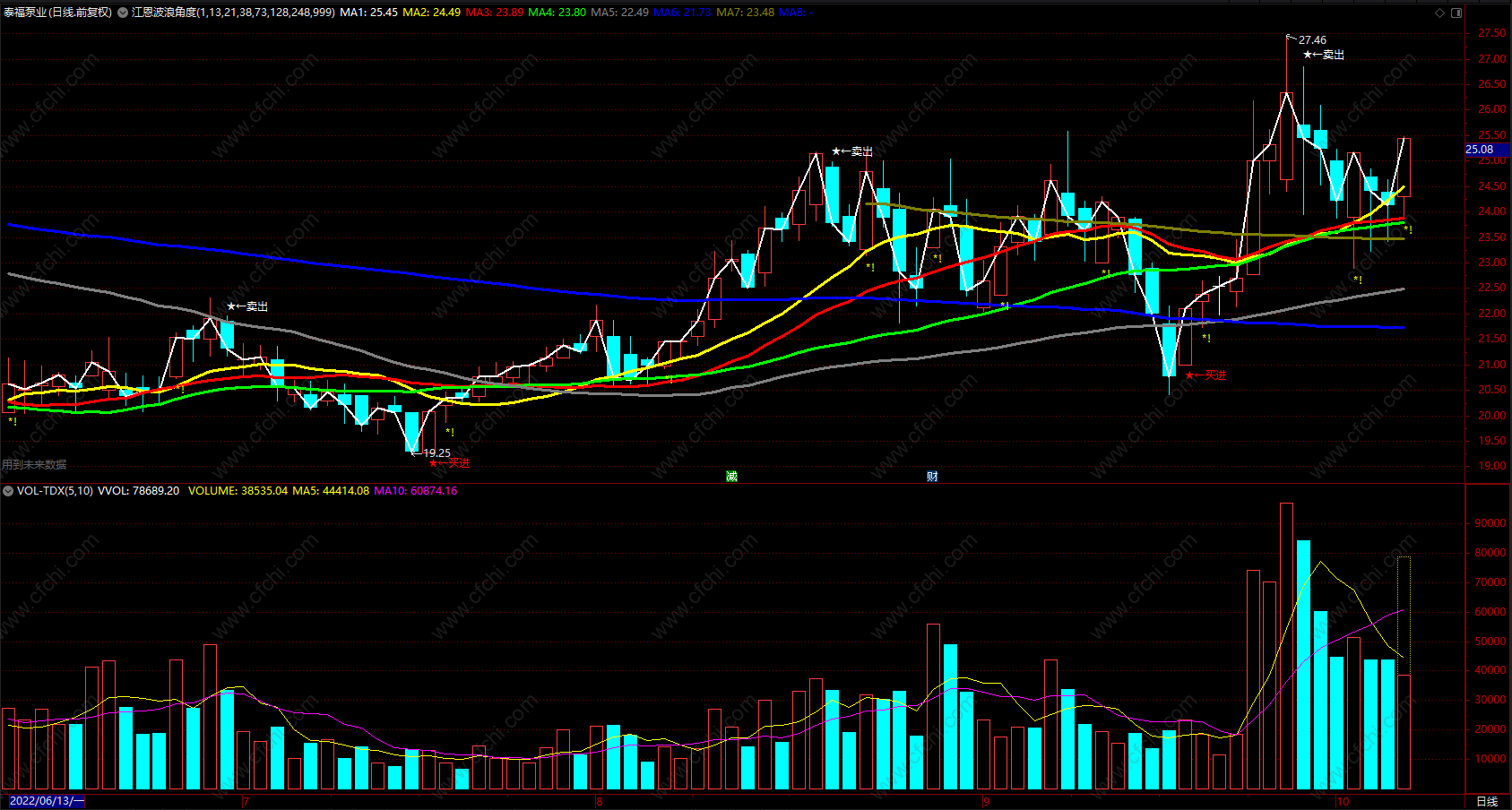Click the 用到未来数据 notice text
This screenshot has height=810, width=1512.
34,465
